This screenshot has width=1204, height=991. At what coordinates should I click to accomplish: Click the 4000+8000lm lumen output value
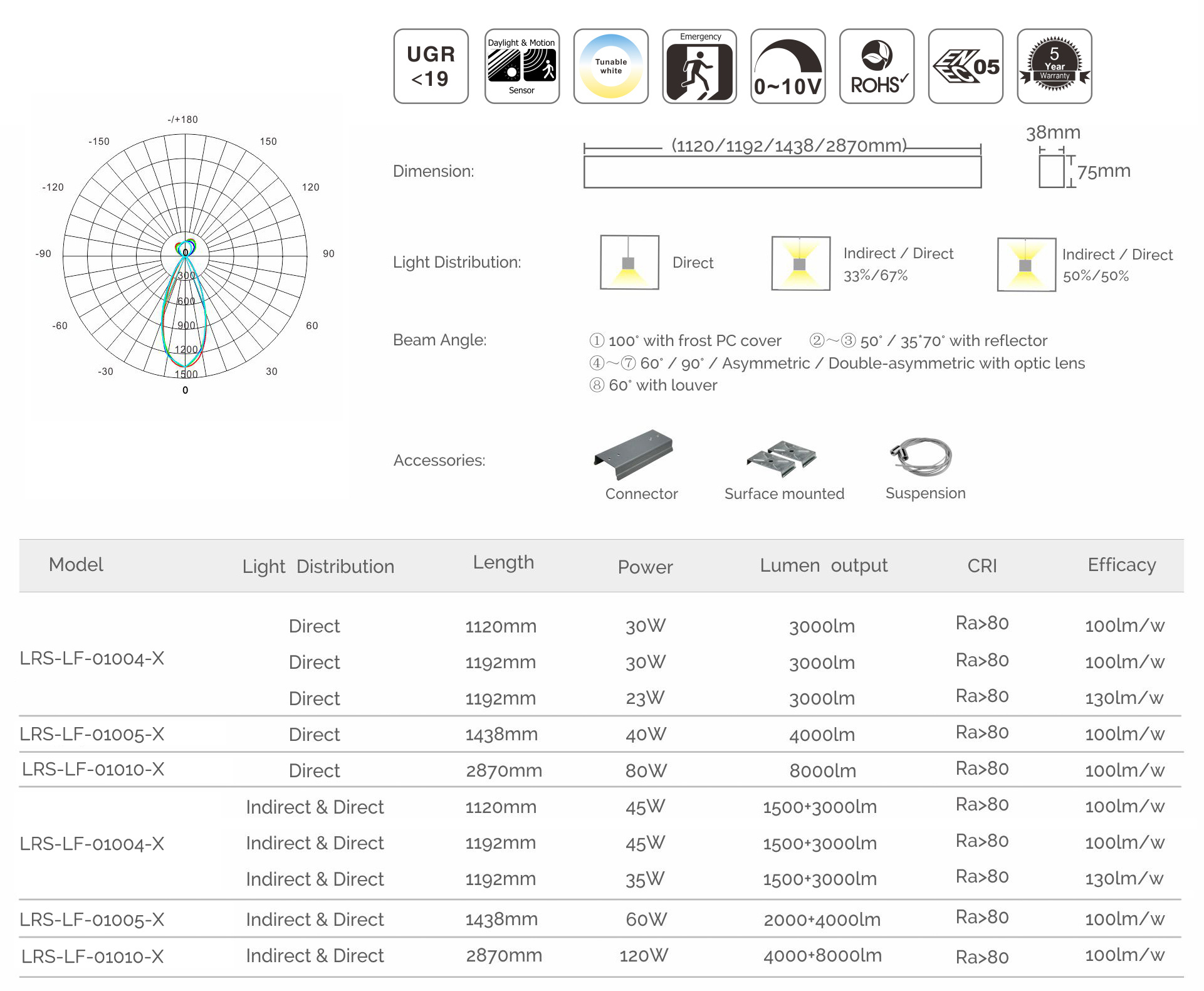(x=822, y=956)
